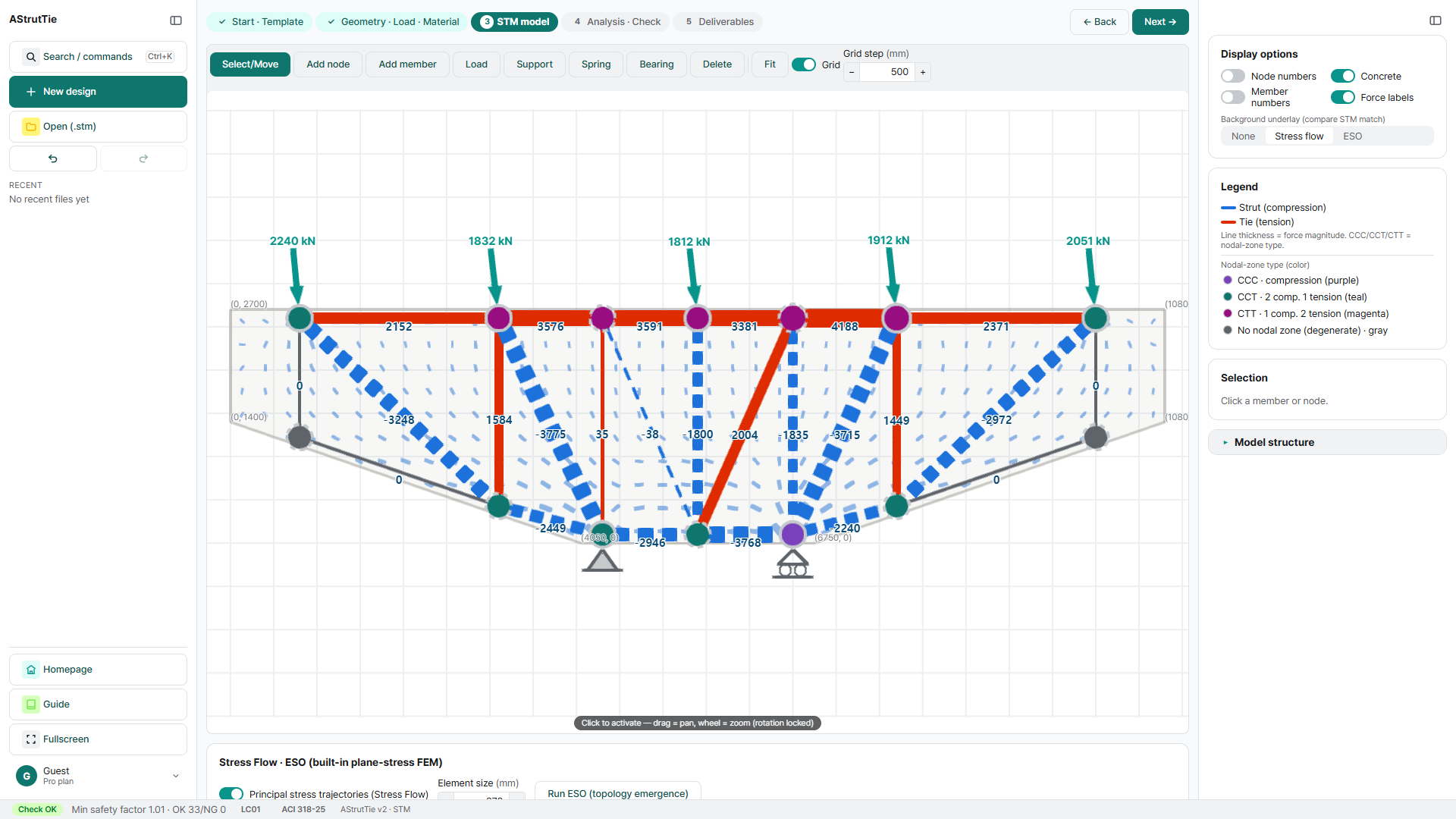Select None background underlay
This screenshot has height=819, width=1456.
(x=1243, y=136)
